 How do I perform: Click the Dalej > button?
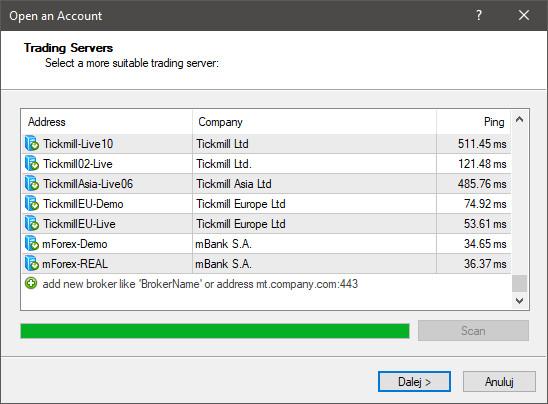[x=414, y=381]
